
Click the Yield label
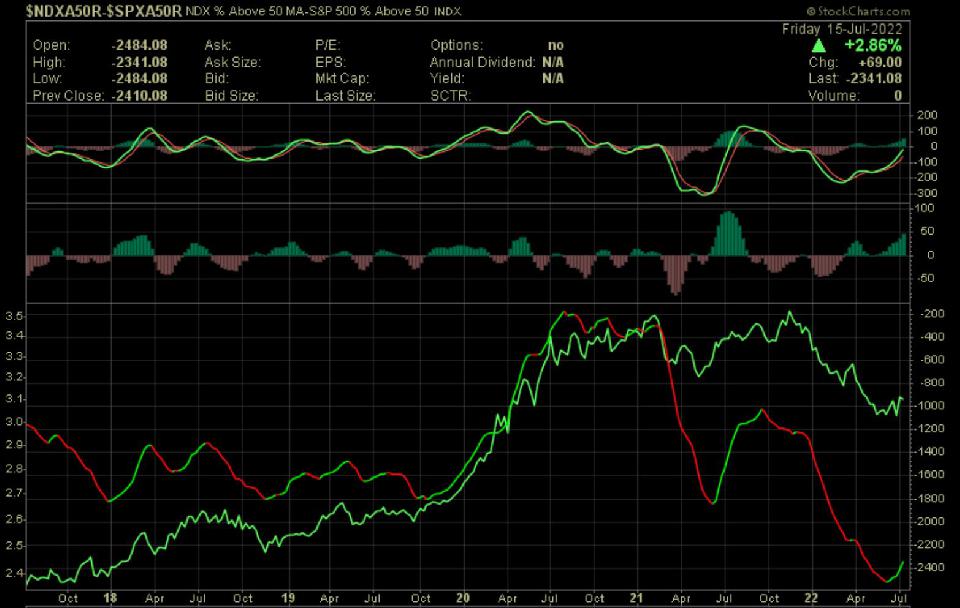click(x=447, y=78)
